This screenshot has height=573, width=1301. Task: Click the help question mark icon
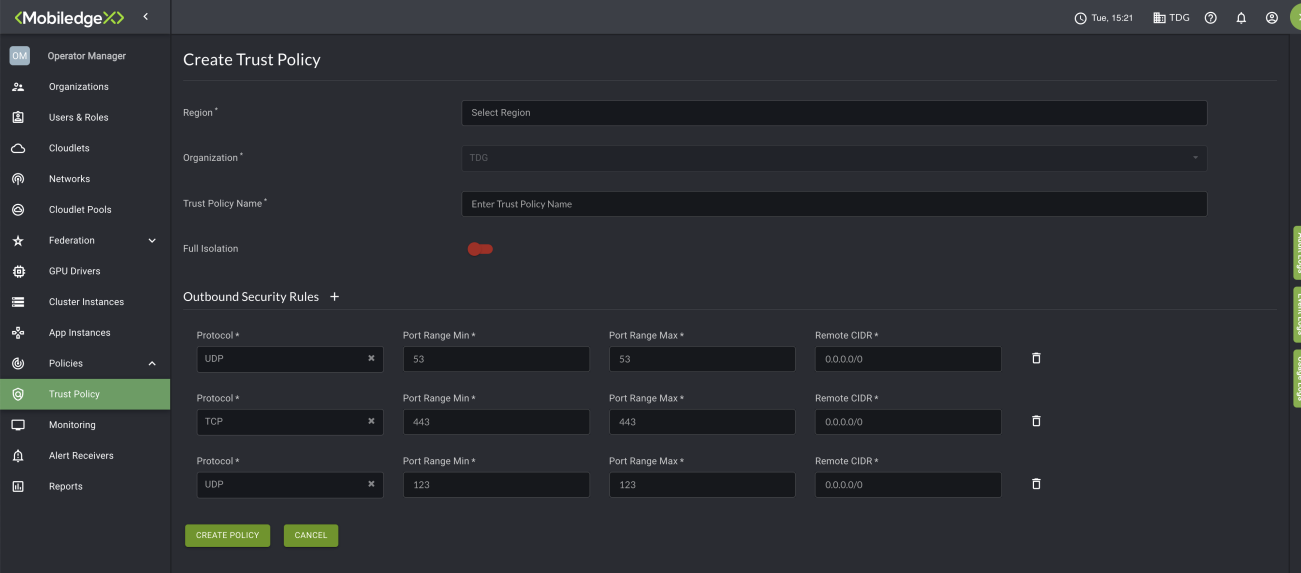pos(1210,18)
